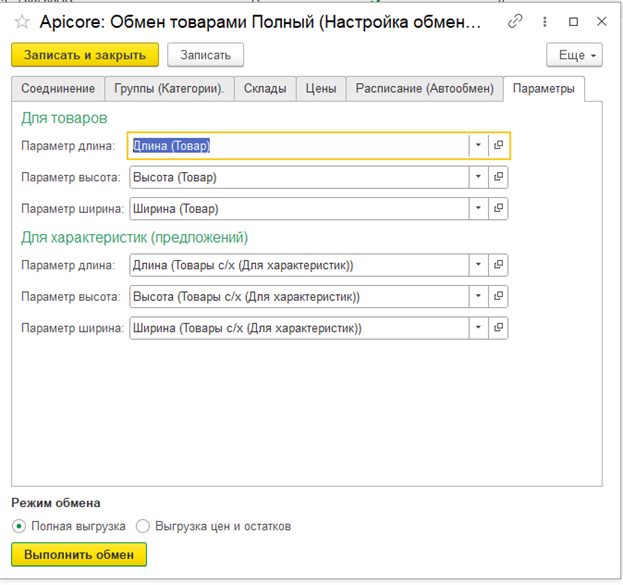Open the Еще dropdown menu
623x585 pixels.
pyautogui.click(x=574, y=55)
